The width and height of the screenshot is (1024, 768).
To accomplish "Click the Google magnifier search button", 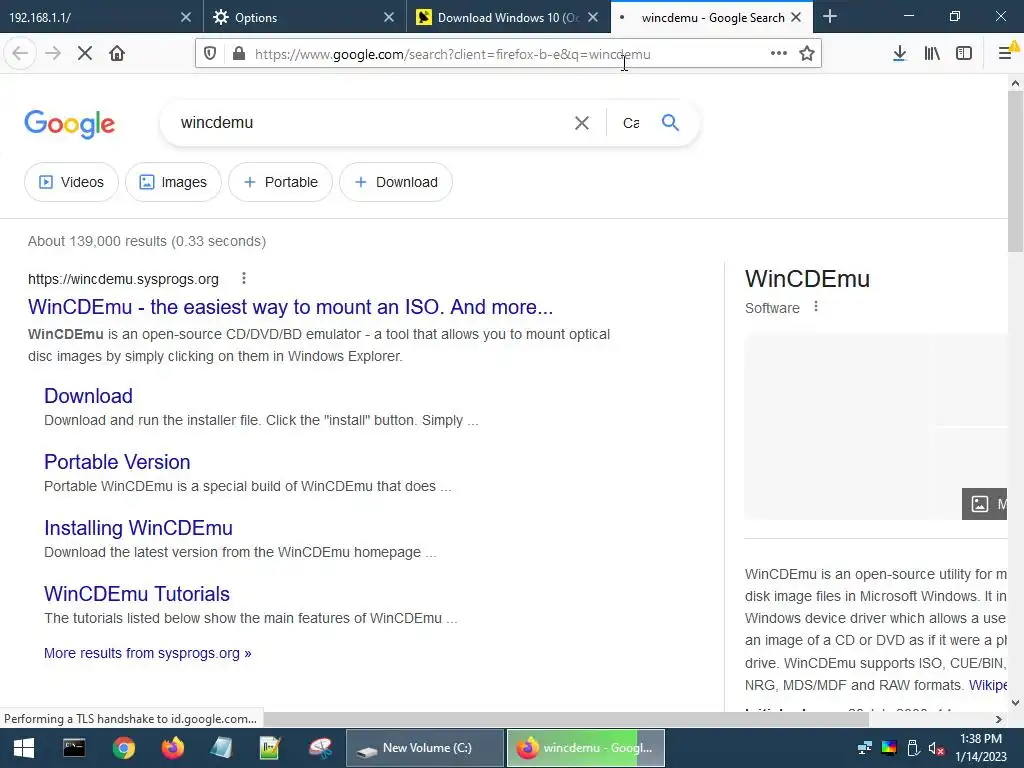I will (670, 122).
